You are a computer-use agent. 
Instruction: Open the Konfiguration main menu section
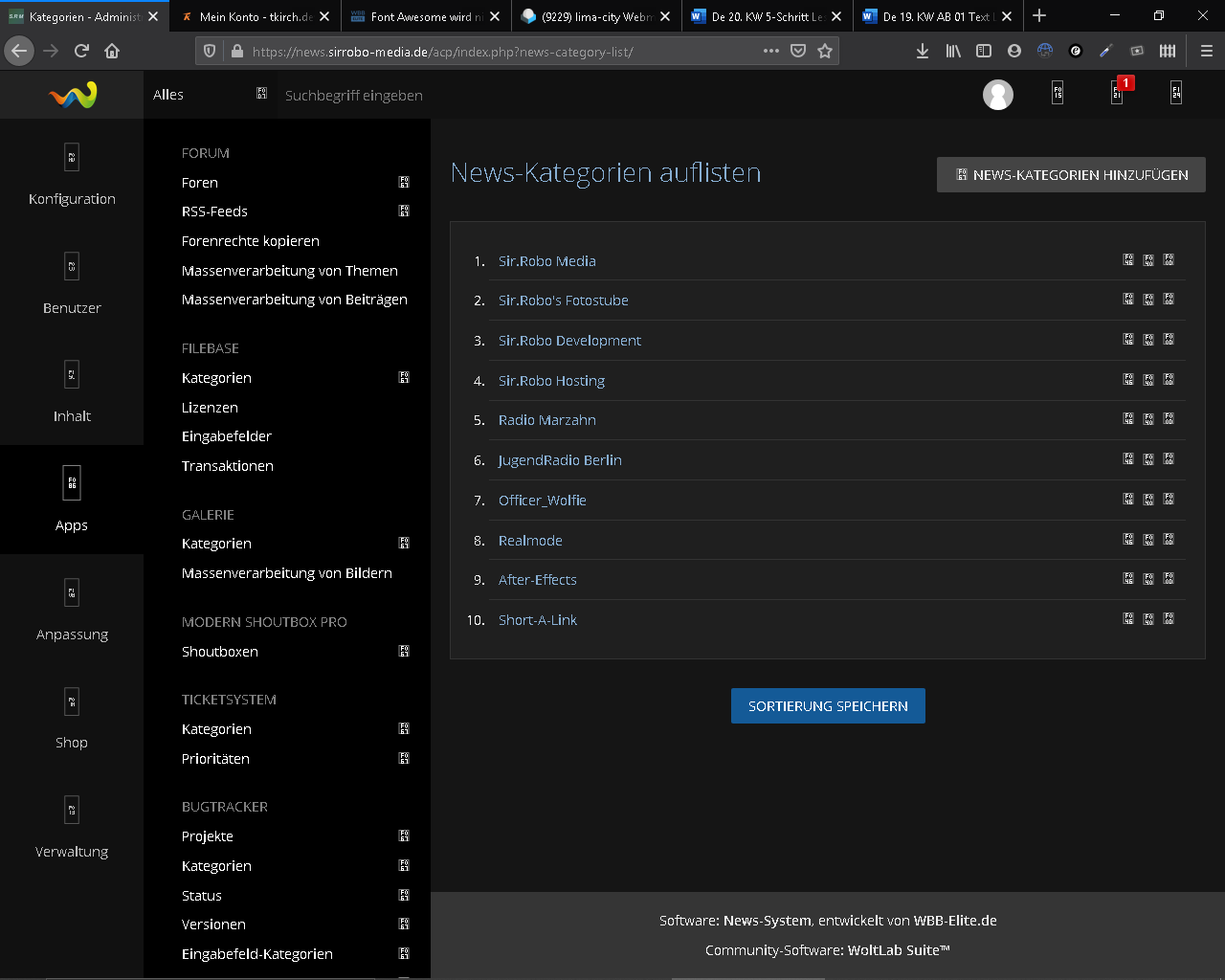(72, 173)
